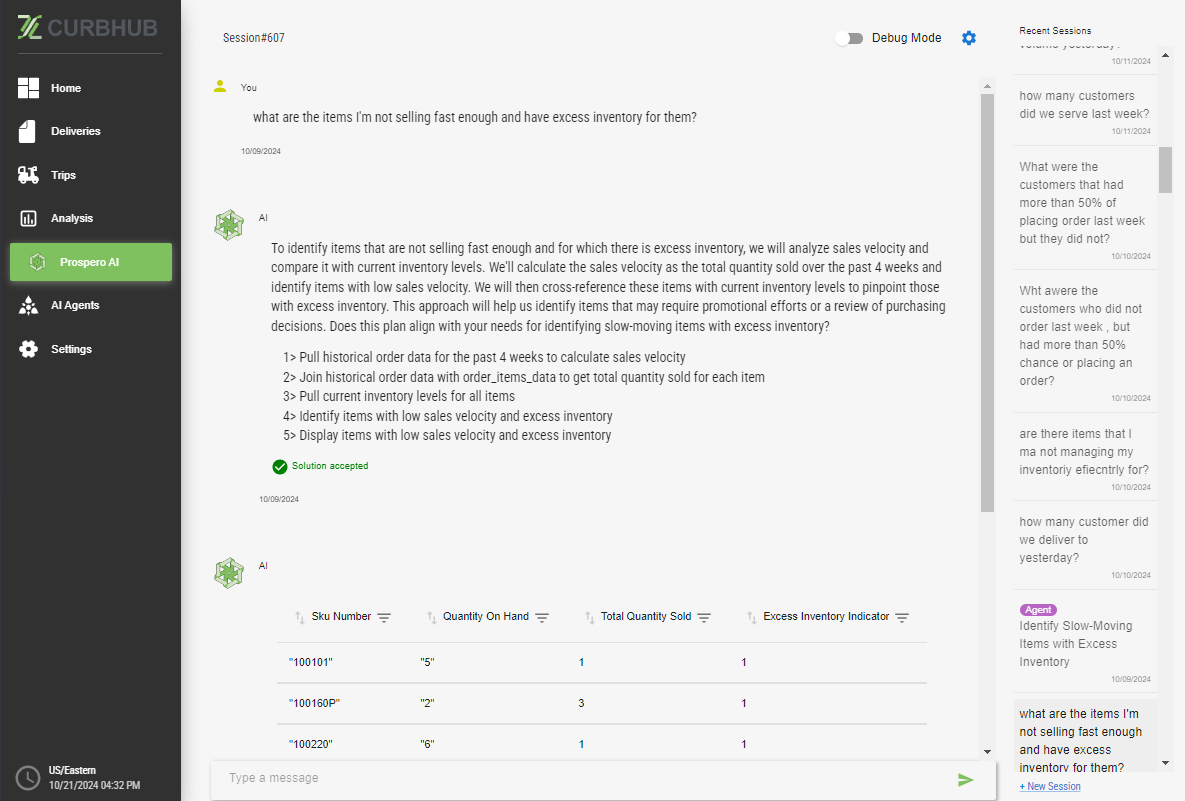Start a New Session
The width and height of the screenshot is (1185, 801).
pos(1050,786)
